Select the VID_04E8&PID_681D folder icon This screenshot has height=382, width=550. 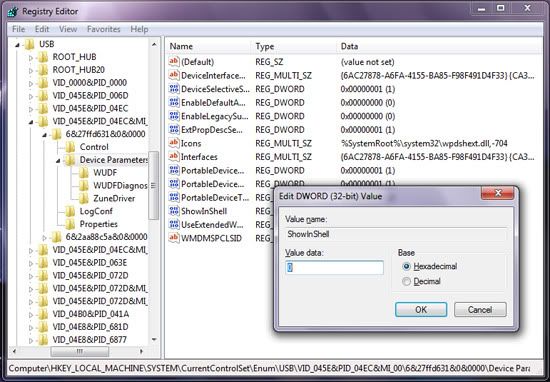coord(43,327)
